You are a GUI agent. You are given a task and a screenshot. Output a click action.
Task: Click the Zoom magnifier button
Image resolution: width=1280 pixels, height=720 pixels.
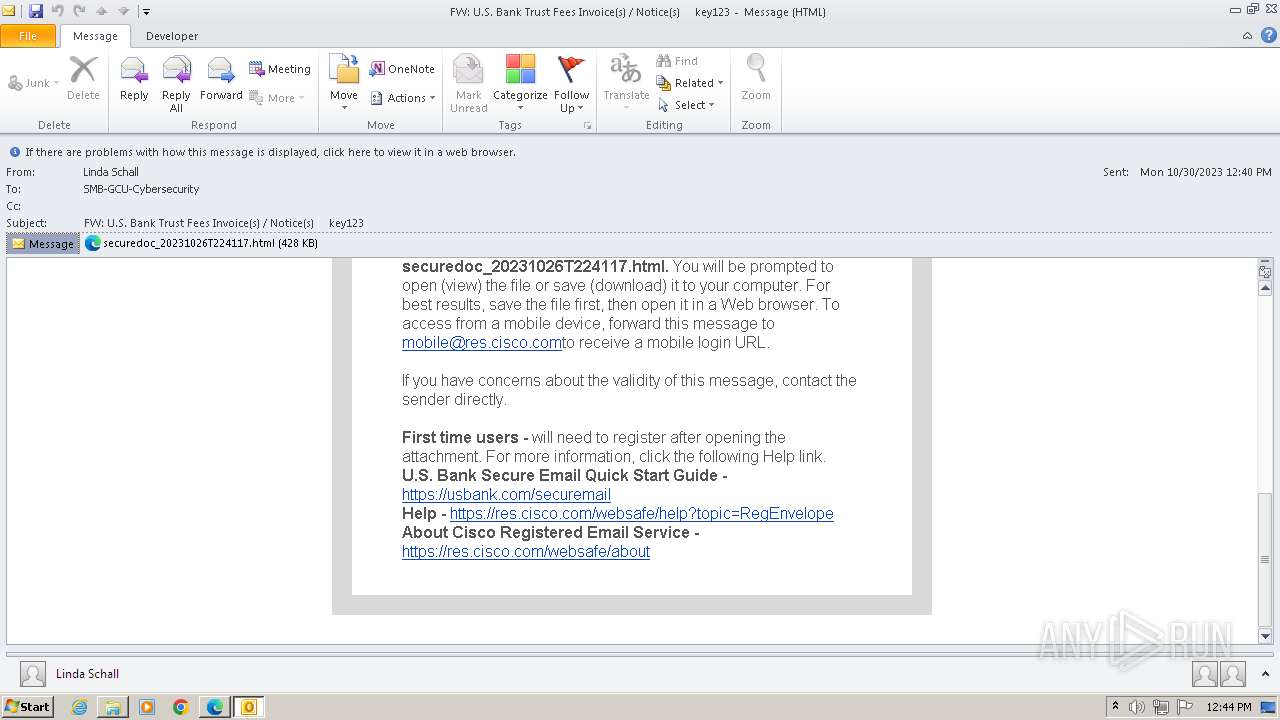[756, 78]
